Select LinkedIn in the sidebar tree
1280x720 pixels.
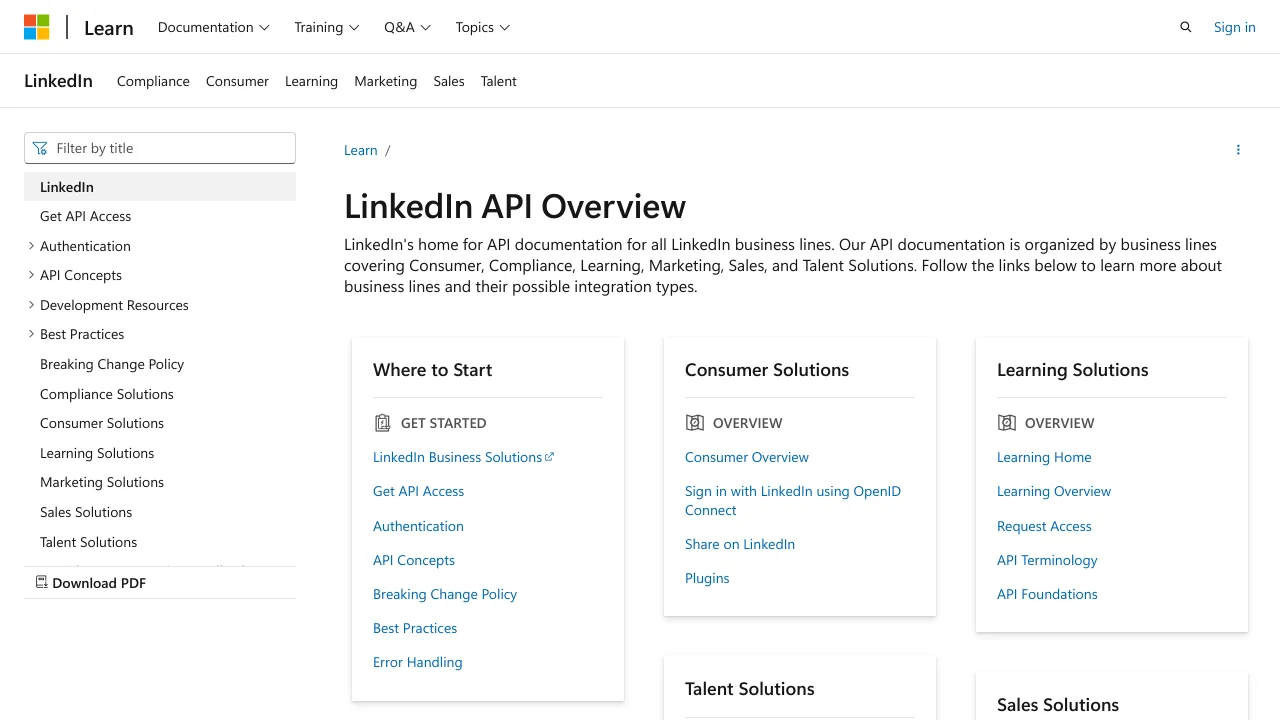[160, 187]
